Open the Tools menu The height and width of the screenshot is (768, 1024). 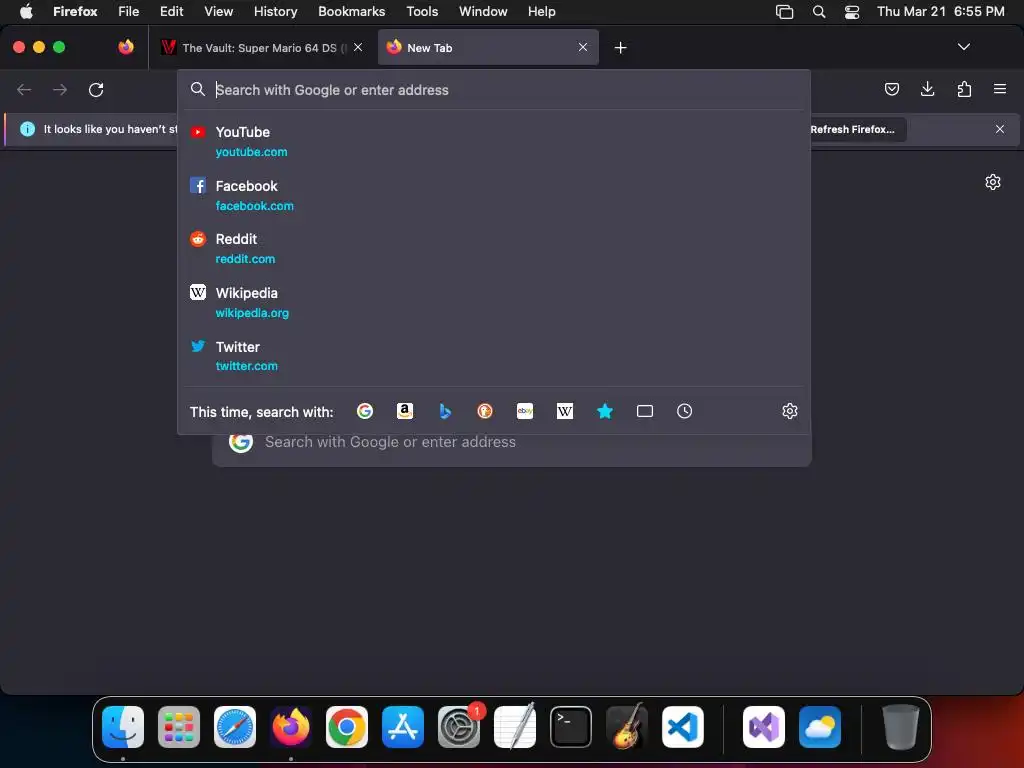click(422, 11)
